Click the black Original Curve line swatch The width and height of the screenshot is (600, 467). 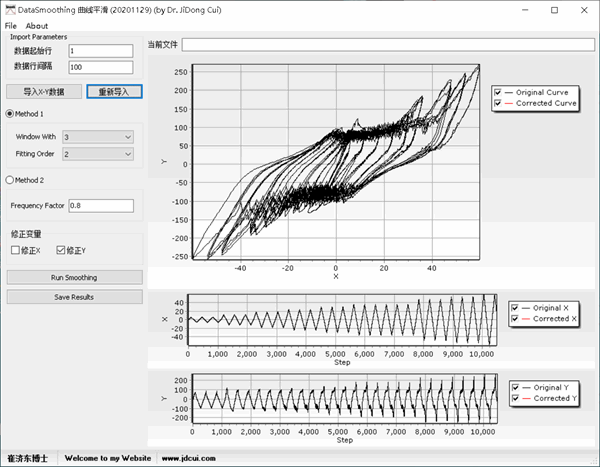pyautogui.click(x=509, y=93)
